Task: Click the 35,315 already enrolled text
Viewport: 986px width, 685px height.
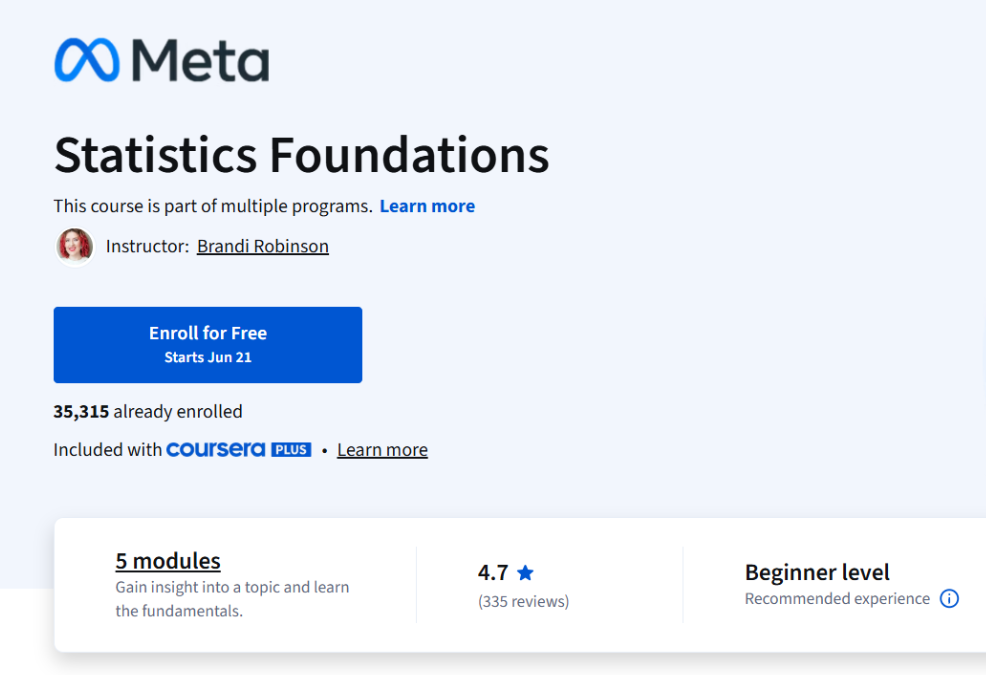Action: click(x=148, y=411)
